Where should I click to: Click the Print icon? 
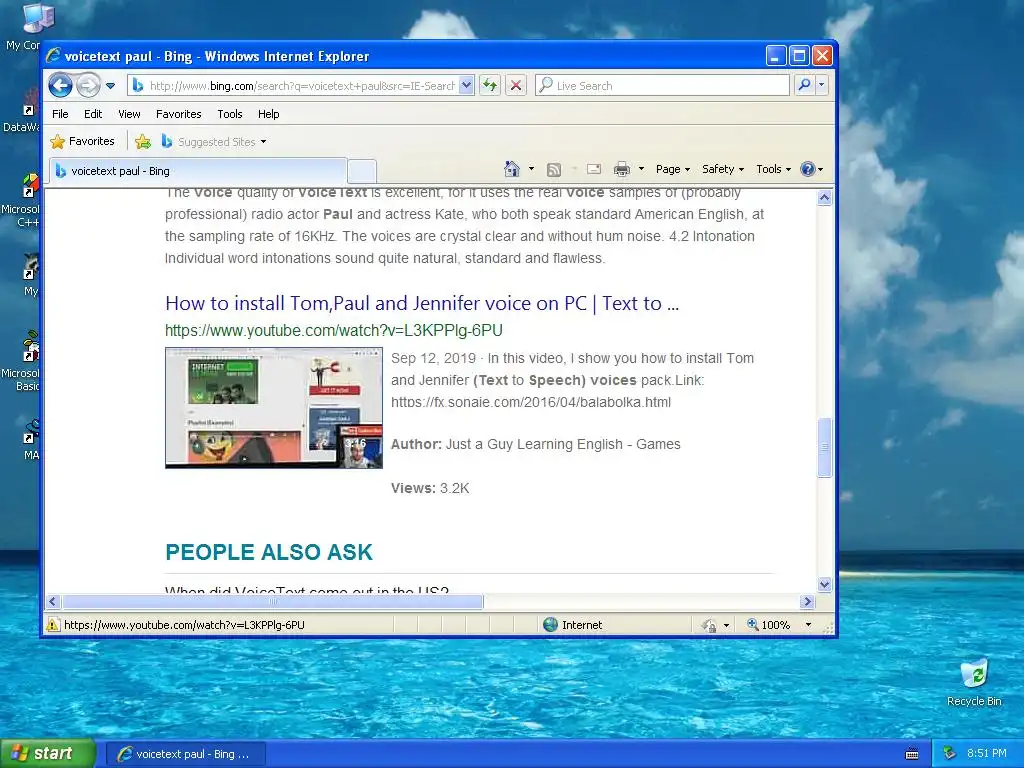(622, 169)
